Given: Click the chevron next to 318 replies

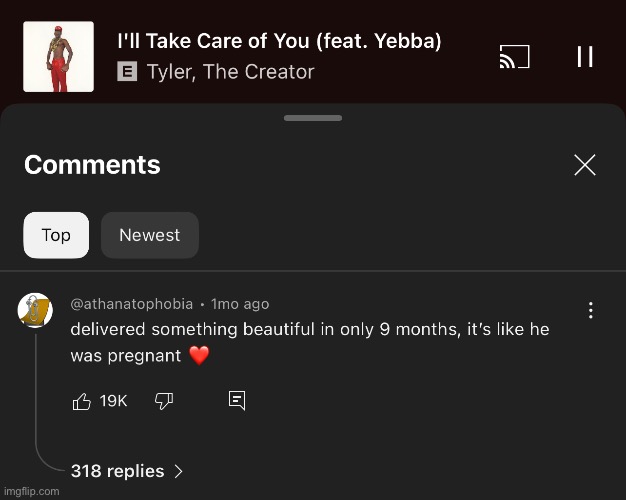Looking at the screenshot, I should [179, 470].
